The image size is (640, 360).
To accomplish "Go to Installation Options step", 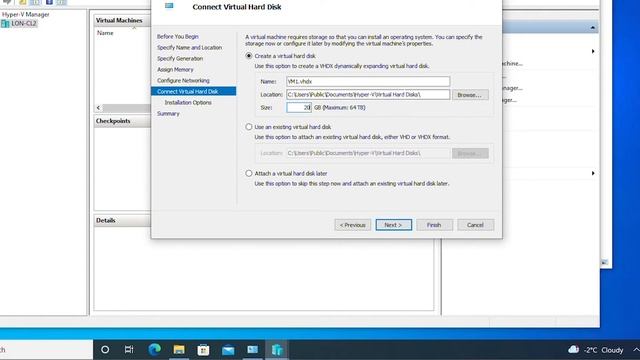I will click(188, 103).
